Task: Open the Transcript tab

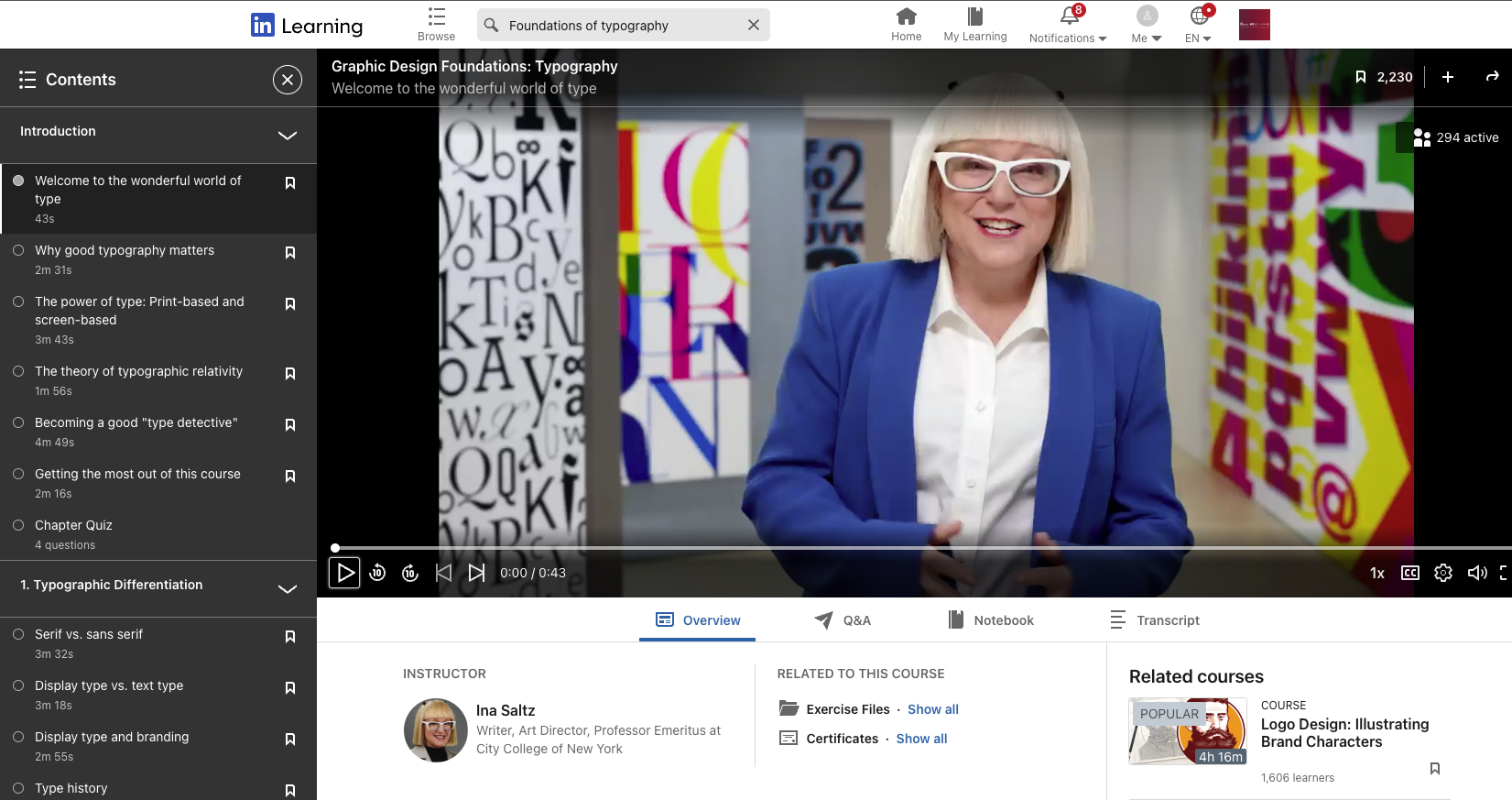Action: [x=1155, y=620]
